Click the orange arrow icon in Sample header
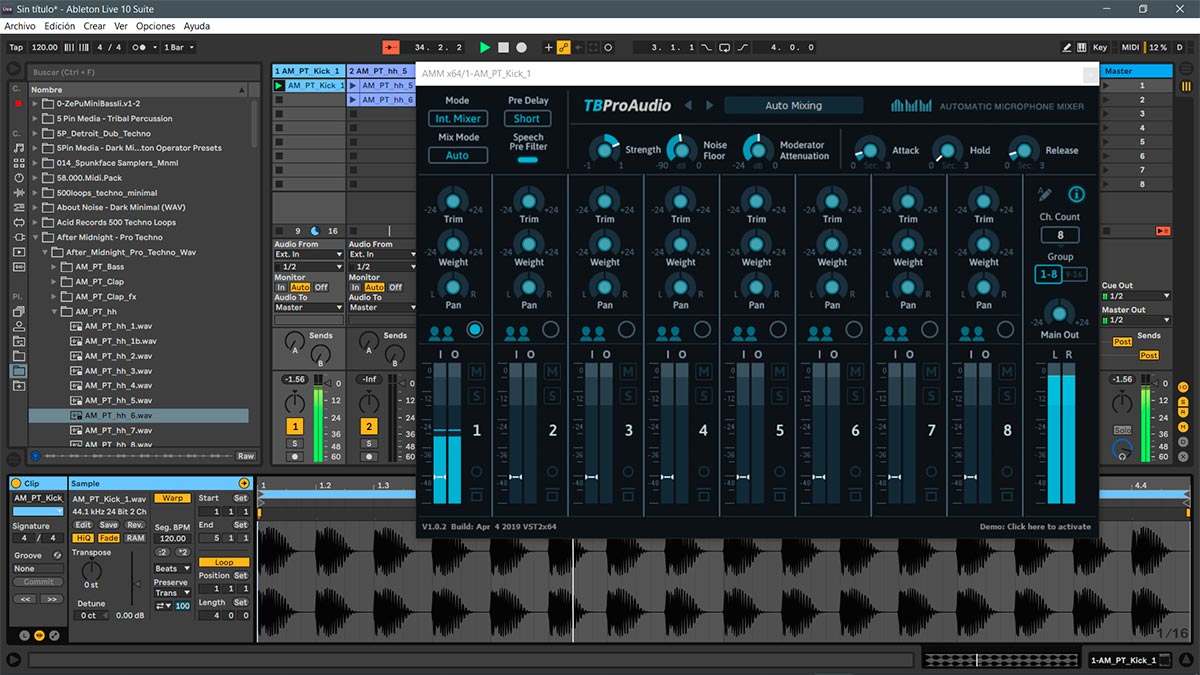This screenshot has height=675, width=1200. click(x=243, y=484)
